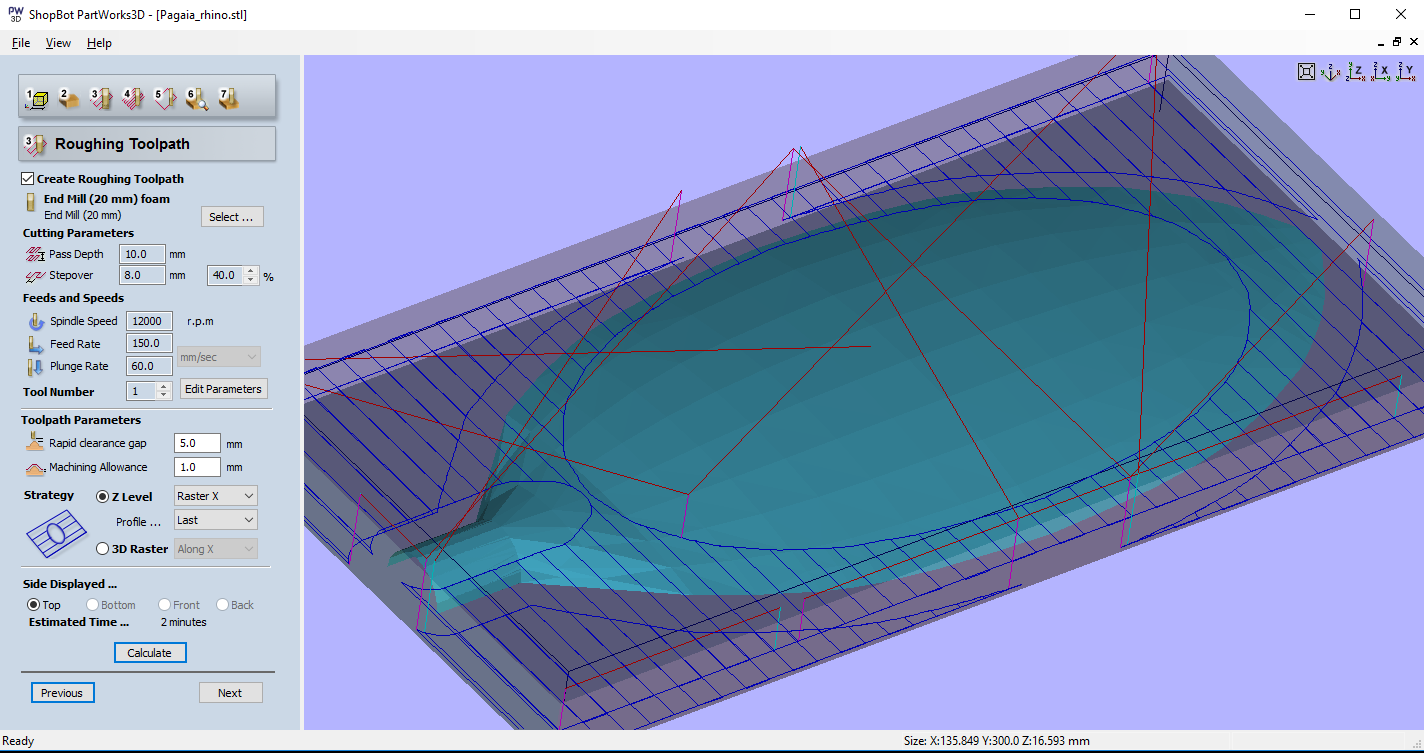View model along Z axis
1424x753 pixels.
tap(1356, 71)
